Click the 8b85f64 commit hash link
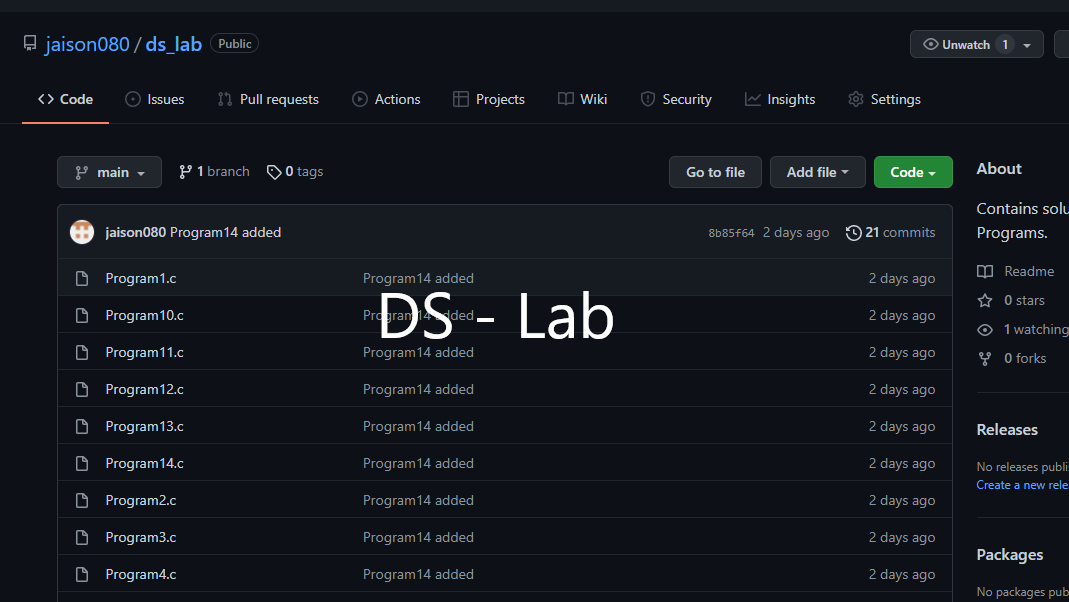Viewport: 1069px width, 602px height. tap(731, 233)
